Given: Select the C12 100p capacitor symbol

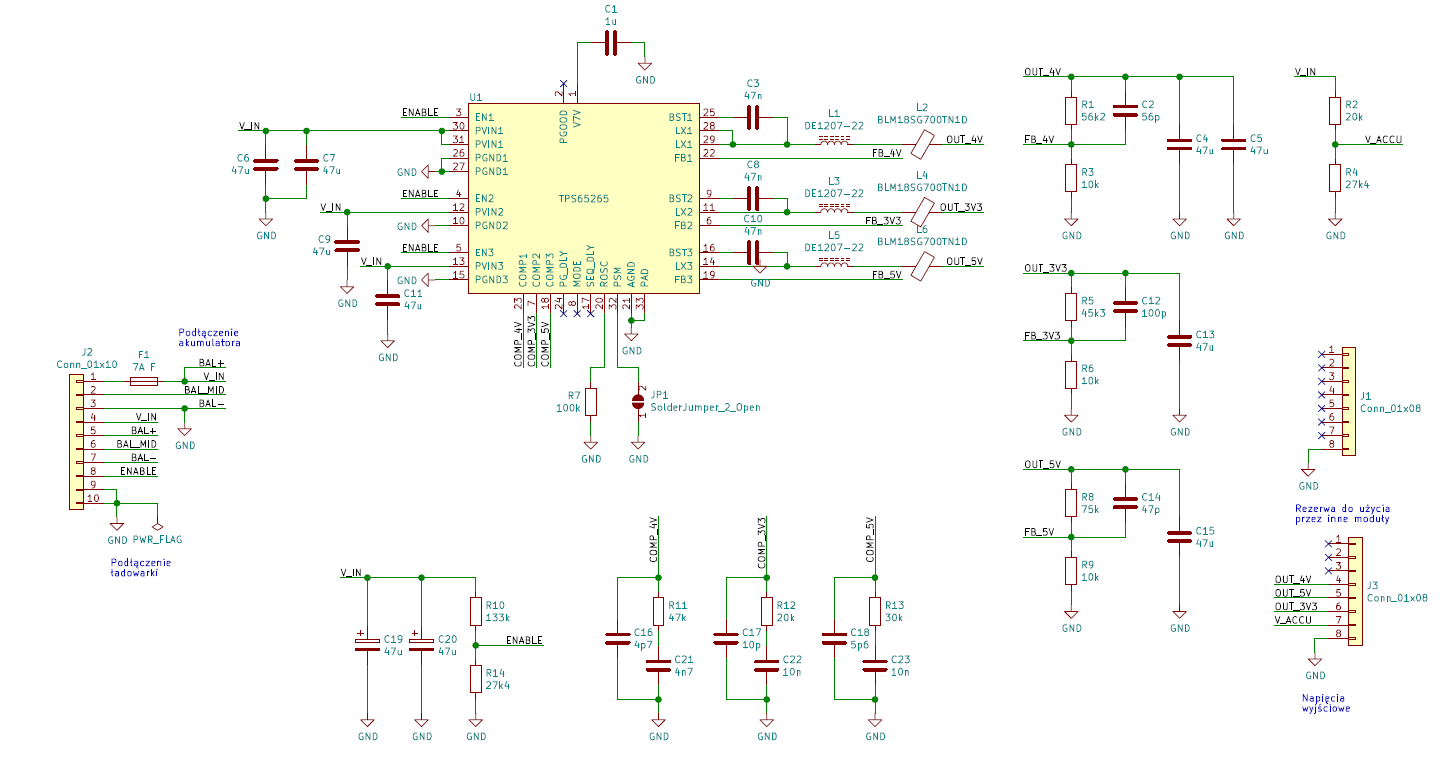Looking at the screenshot, I should coord(1125,306).
